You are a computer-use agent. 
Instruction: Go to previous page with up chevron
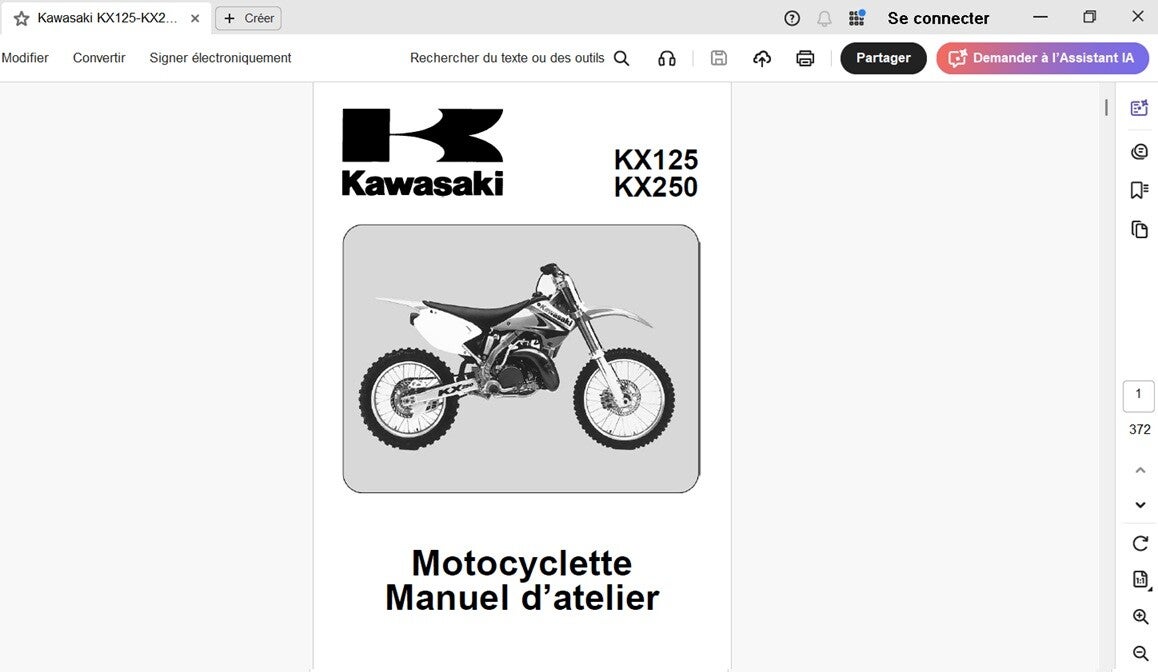1140,470
